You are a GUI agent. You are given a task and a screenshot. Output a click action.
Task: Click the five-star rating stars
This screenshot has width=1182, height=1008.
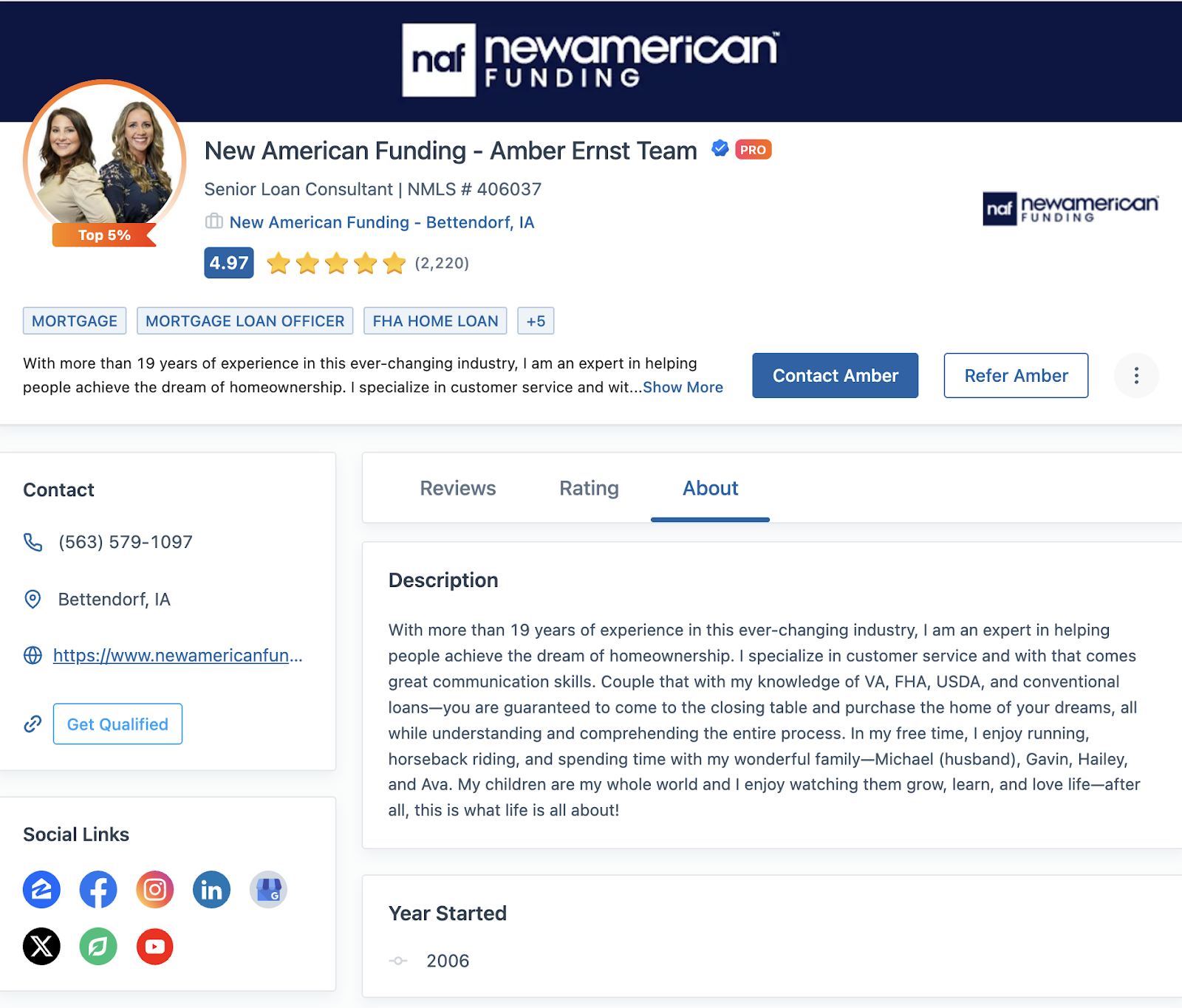336,263
